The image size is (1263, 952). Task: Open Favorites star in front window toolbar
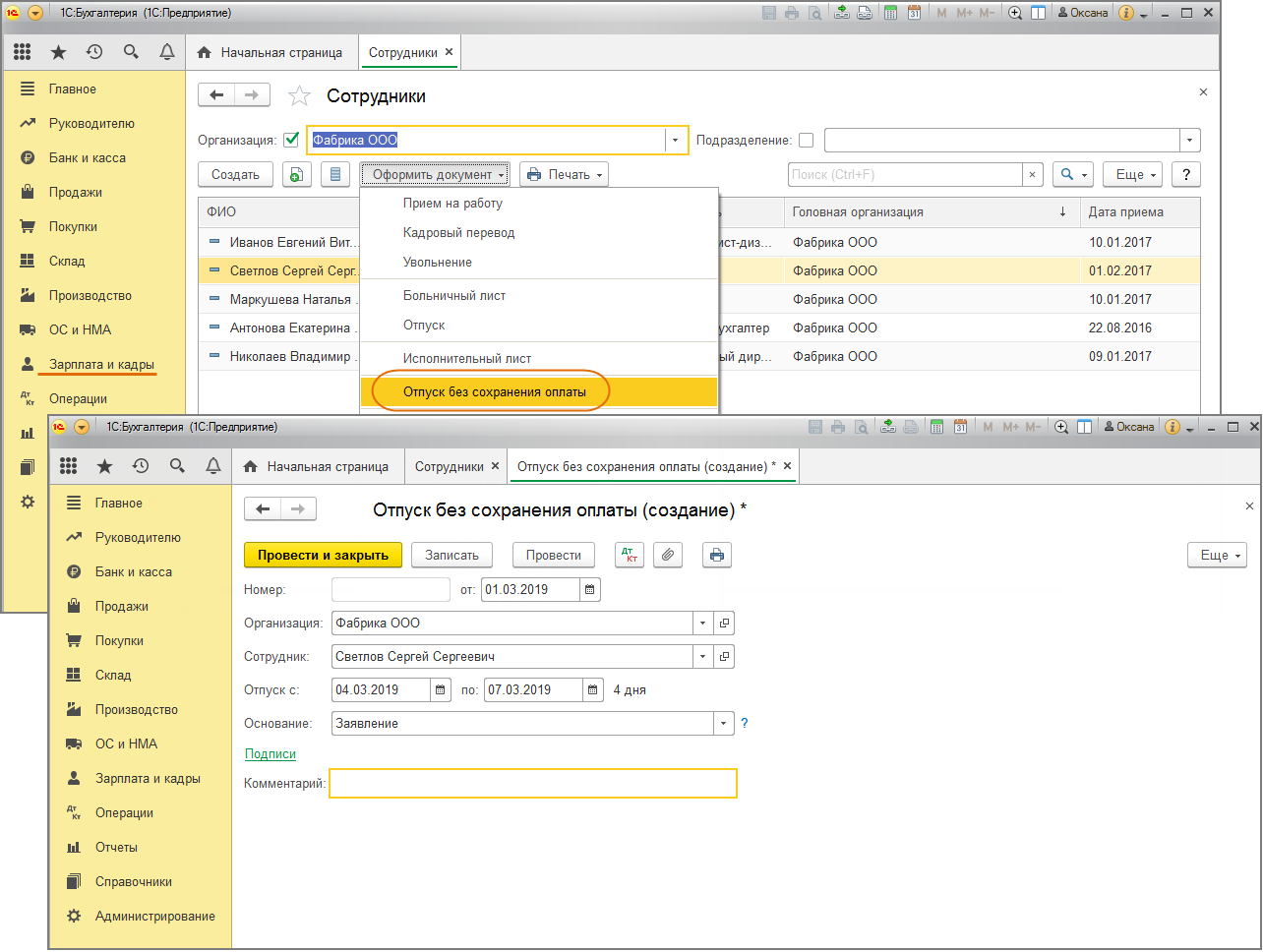pos(104,466)
